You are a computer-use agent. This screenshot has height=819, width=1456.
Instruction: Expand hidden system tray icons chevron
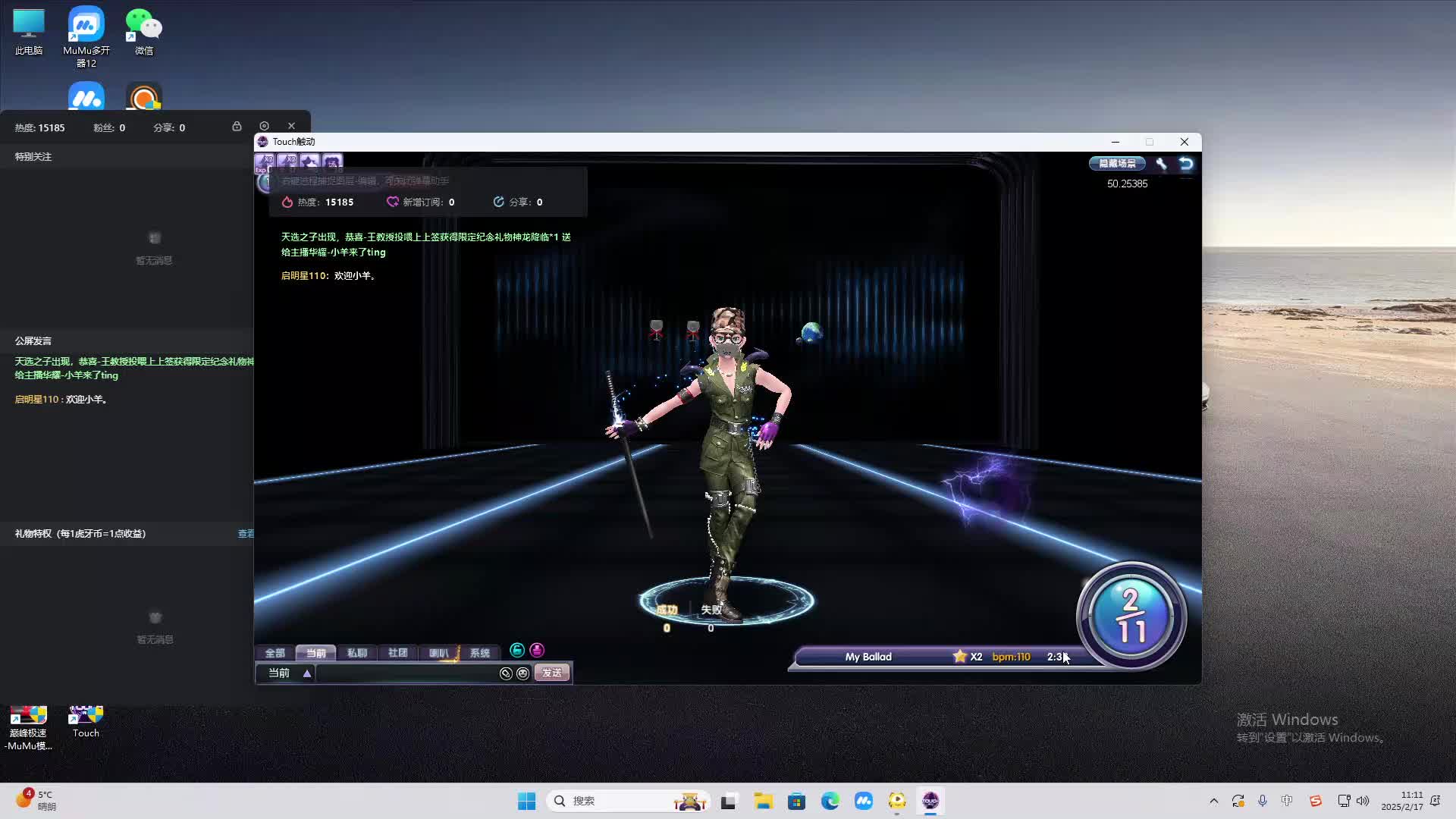click(1213, 801)
